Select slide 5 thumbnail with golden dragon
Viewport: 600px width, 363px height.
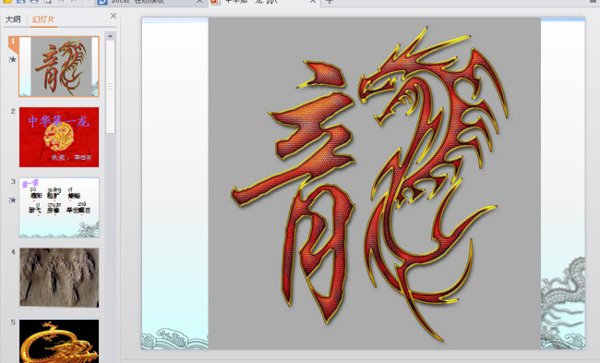pos(59,341)
